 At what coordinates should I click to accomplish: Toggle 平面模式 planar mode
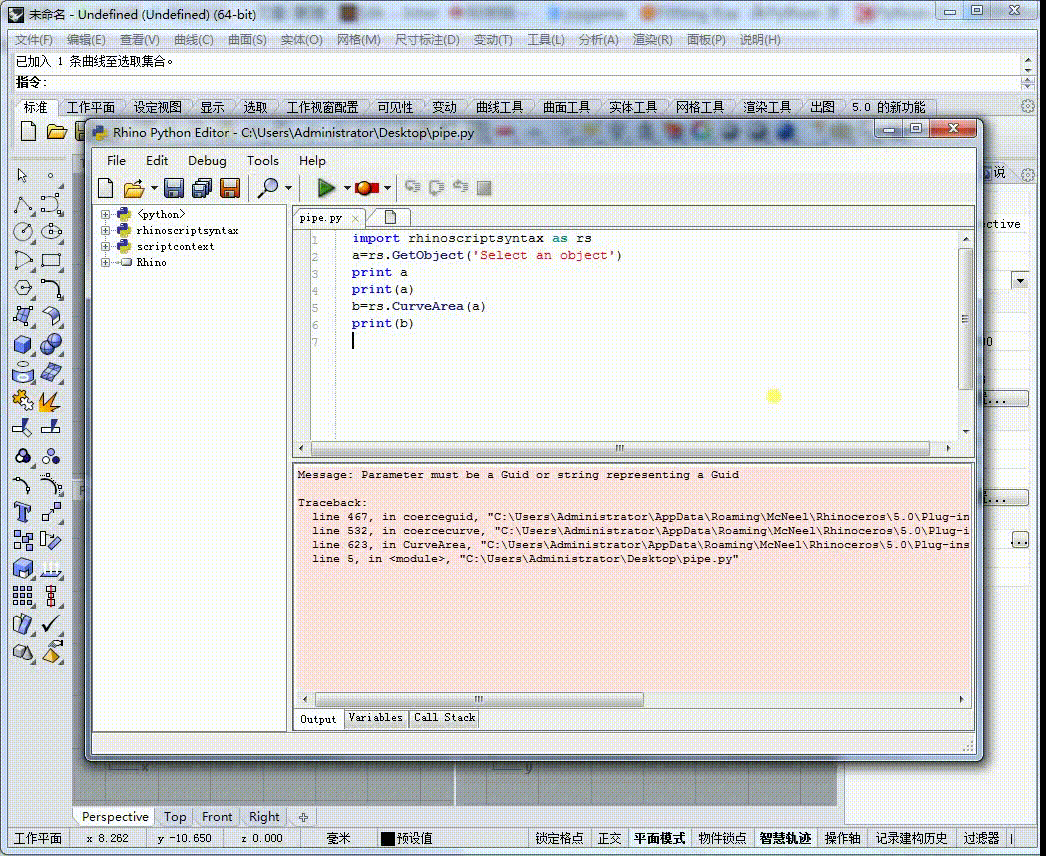[x=659, y=838]
